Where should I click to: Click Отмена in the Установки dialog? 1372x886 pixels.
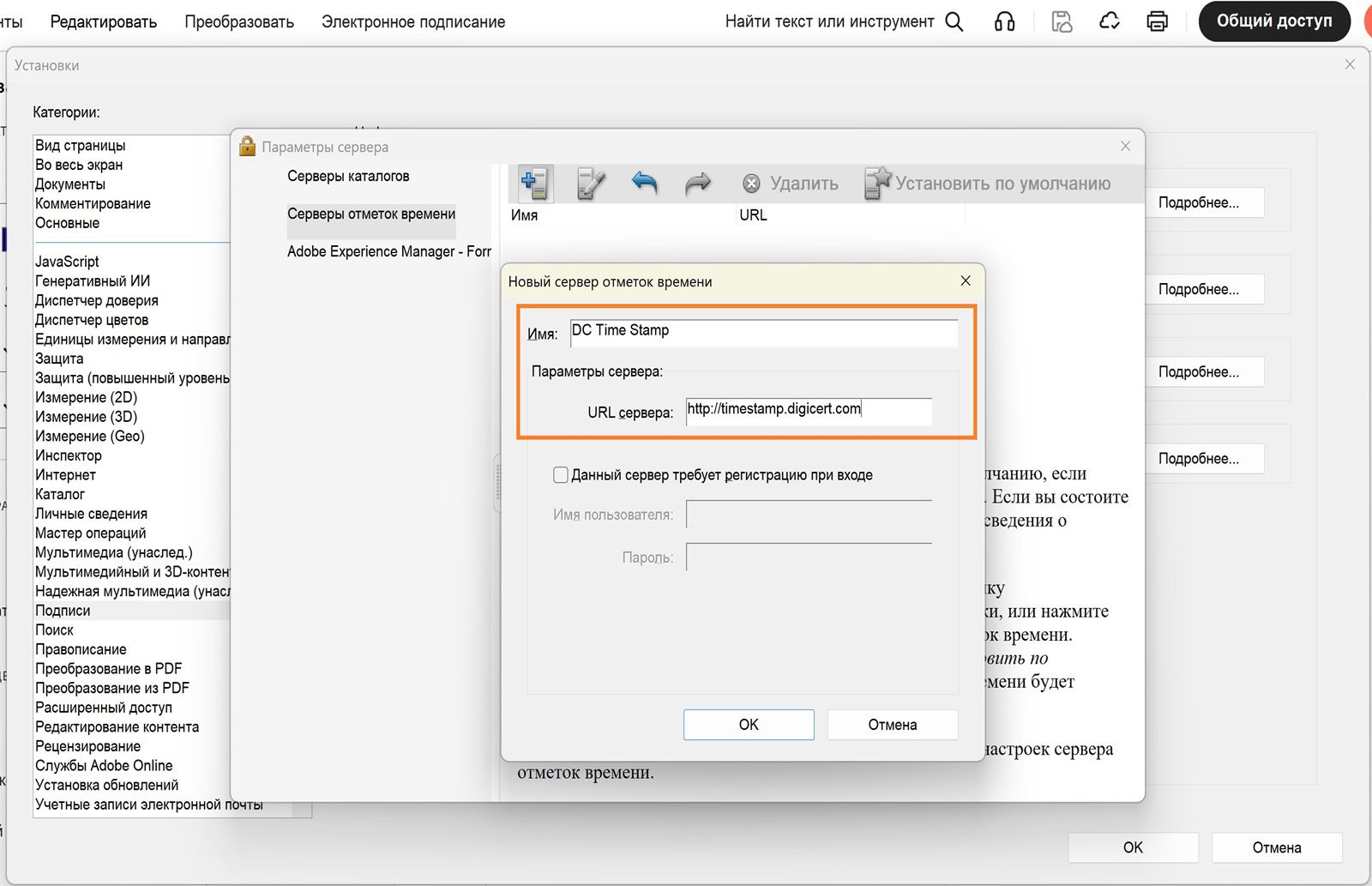pyautogui.click(x=1277, y=847)
